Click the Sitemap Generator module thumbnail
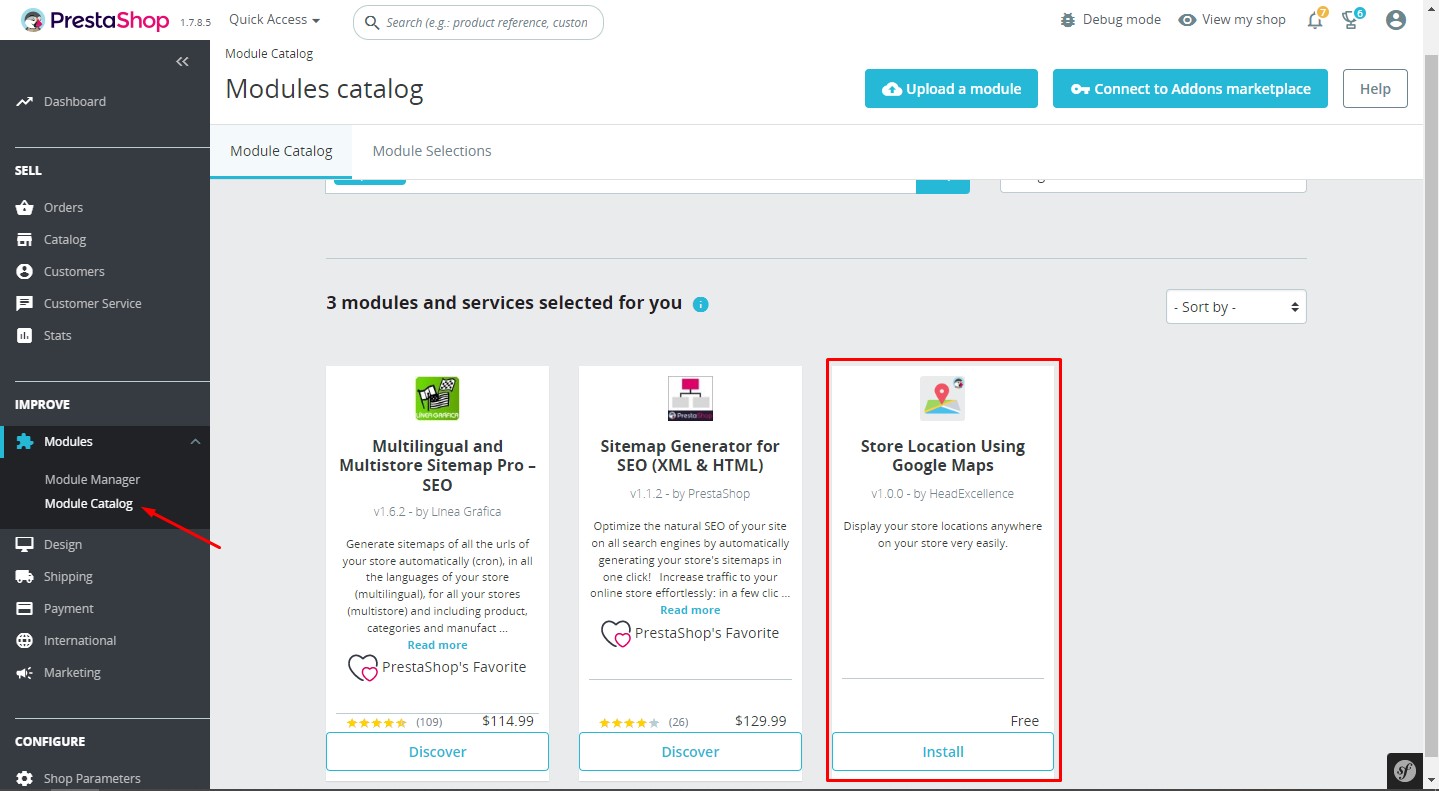 click(690, 398)
